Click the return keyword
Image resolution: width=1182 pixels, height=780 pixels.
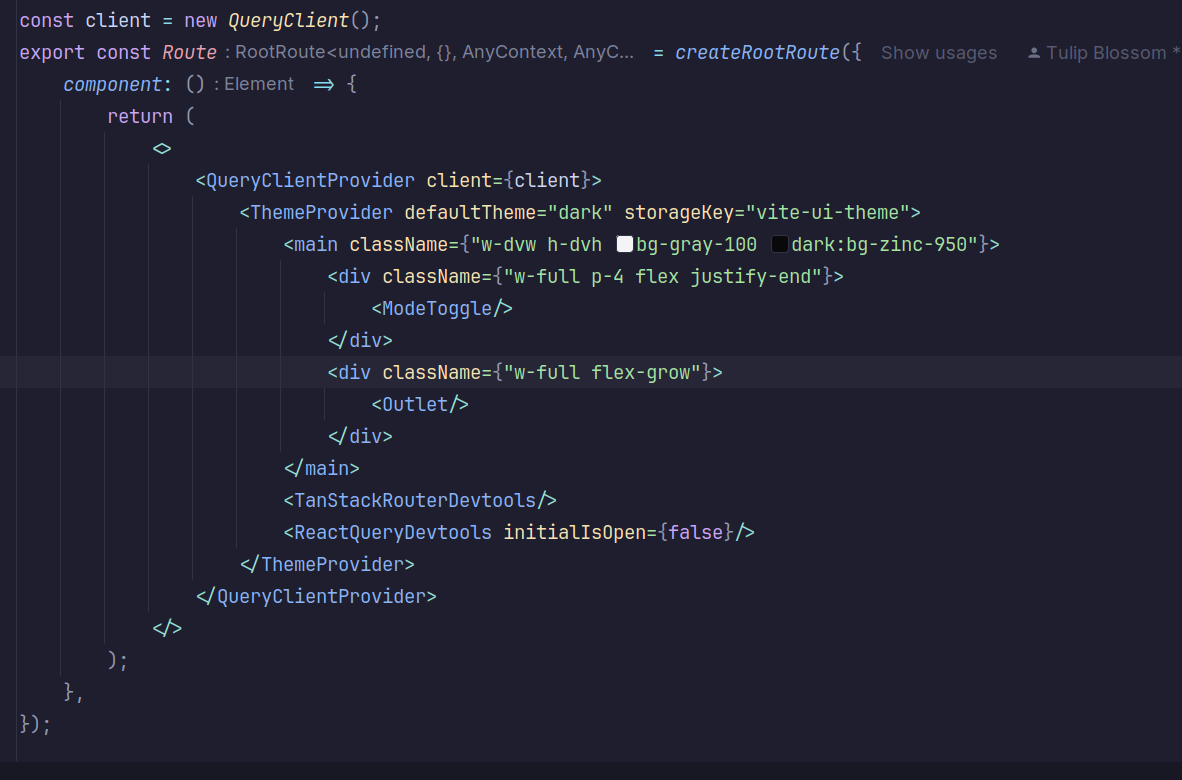[140, 116]
